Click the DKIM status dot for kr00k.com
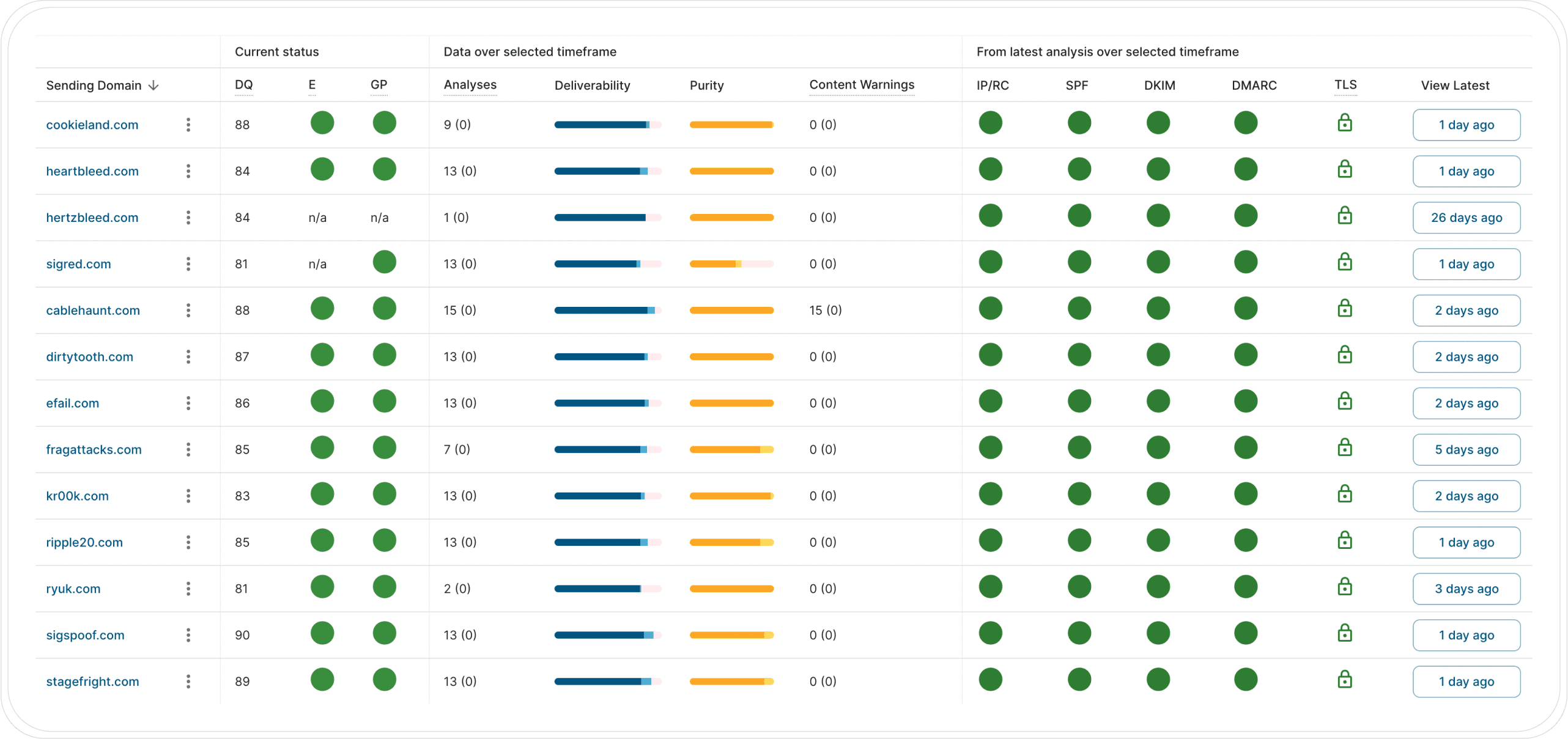Screen dimensions: 1568x739 1158,495
